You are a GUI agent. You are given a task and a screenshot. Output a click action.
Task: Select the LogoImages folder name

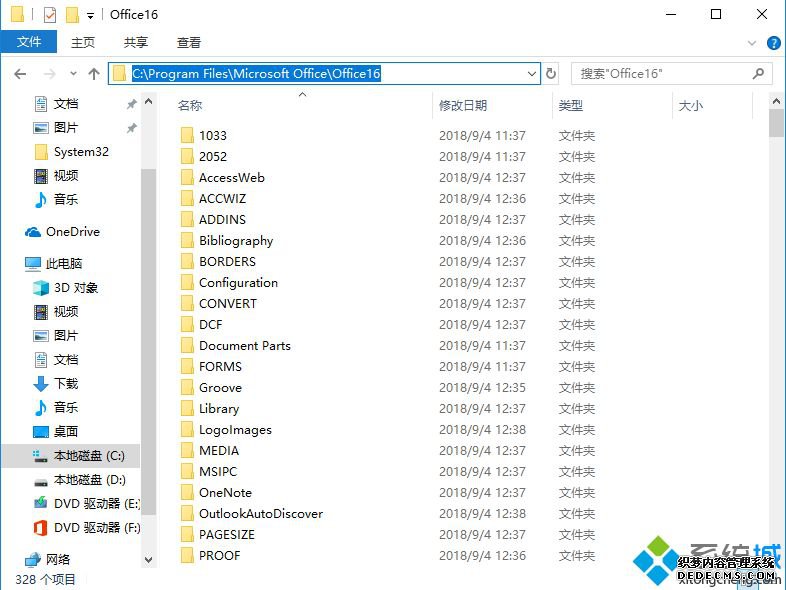click(235, 430)
